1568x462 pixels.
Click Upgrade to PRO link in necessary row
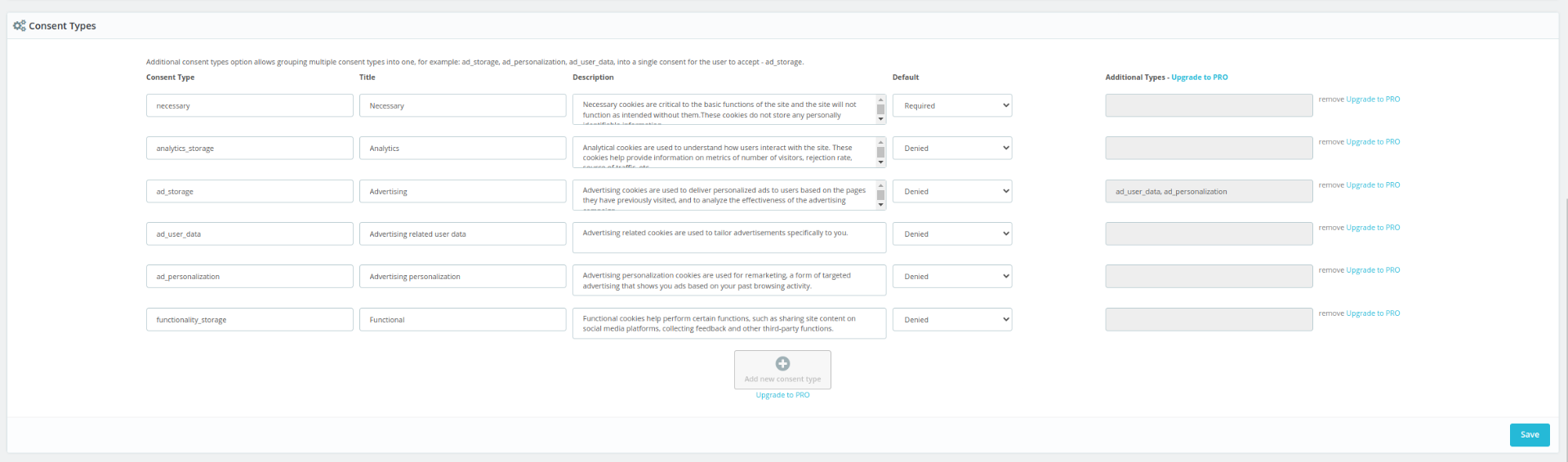(x=1372, y=100)
